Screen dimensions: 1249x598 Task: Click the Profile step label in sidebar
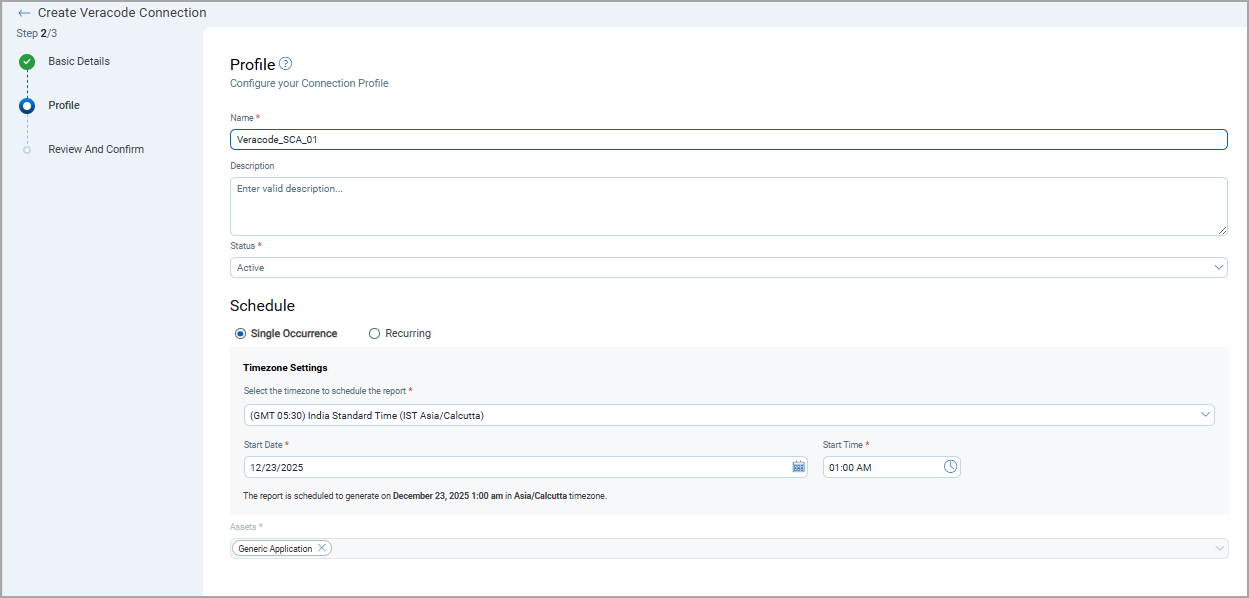click(64, 106)
